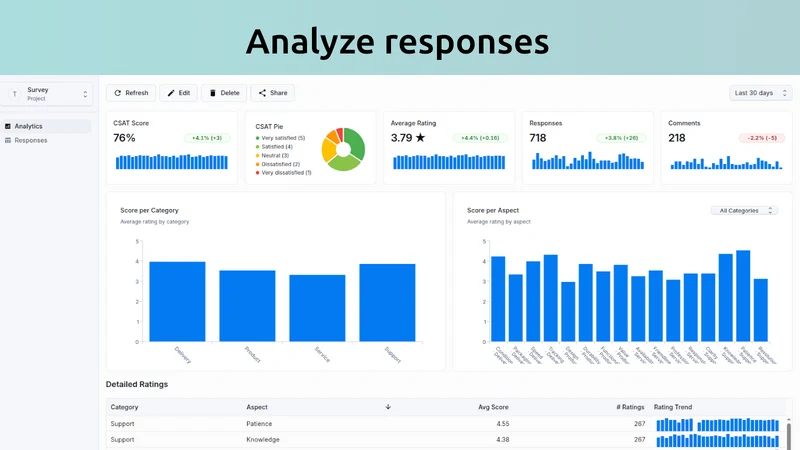This screenshot has width=800, height=450.
Task: Click the sort arrow in Aspect column
Action: pos(388,407)
